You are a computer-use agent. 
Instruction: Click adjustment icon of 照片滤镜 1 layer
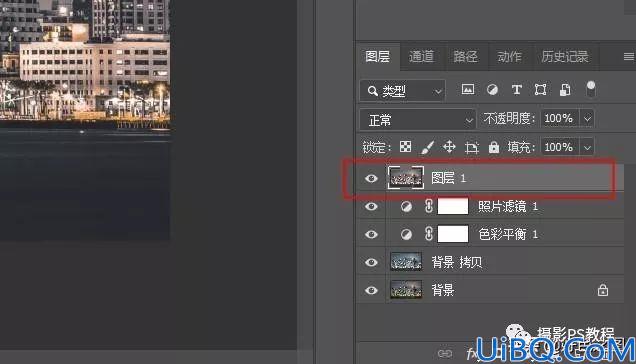406,207
